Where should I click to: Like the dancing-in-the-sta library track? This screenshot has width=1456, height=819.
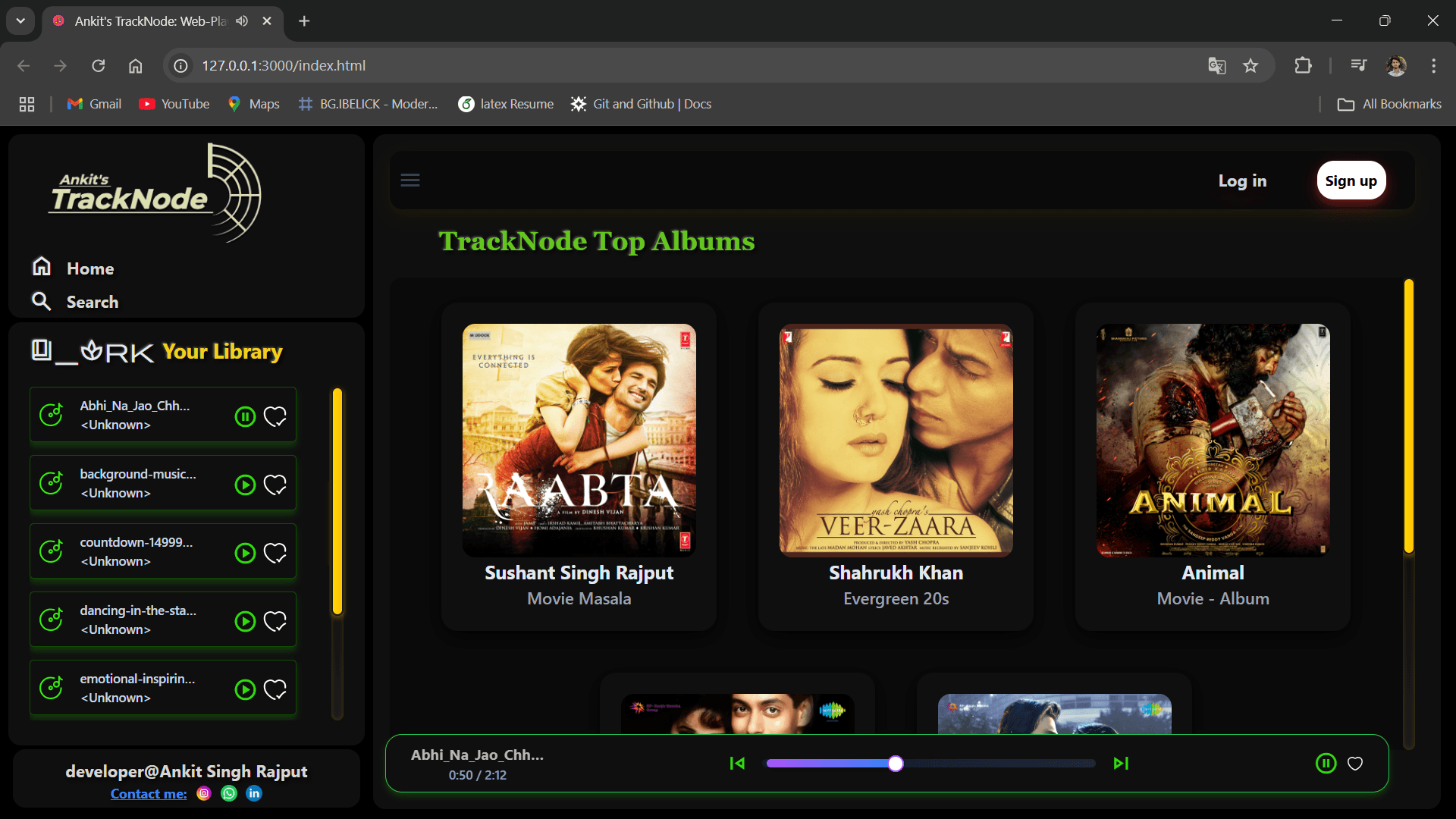275,621
